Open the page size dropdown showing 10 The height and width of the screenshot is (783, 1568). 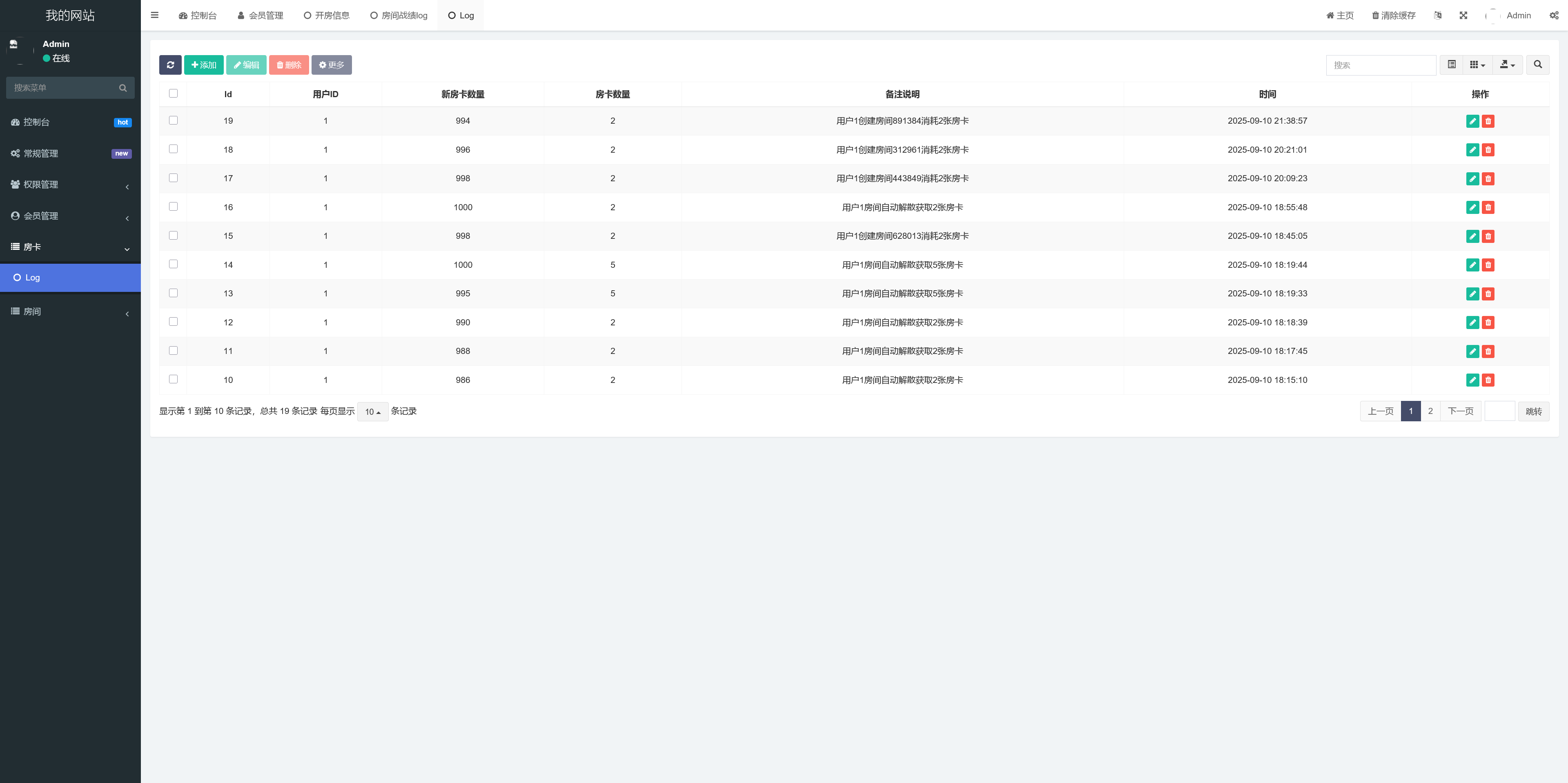[x=372, y=412]
